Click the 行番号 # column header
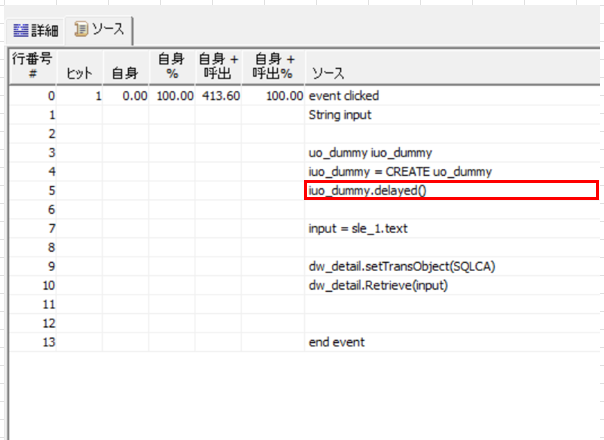The width and height of the screenshot is (604, 440). 31,66
